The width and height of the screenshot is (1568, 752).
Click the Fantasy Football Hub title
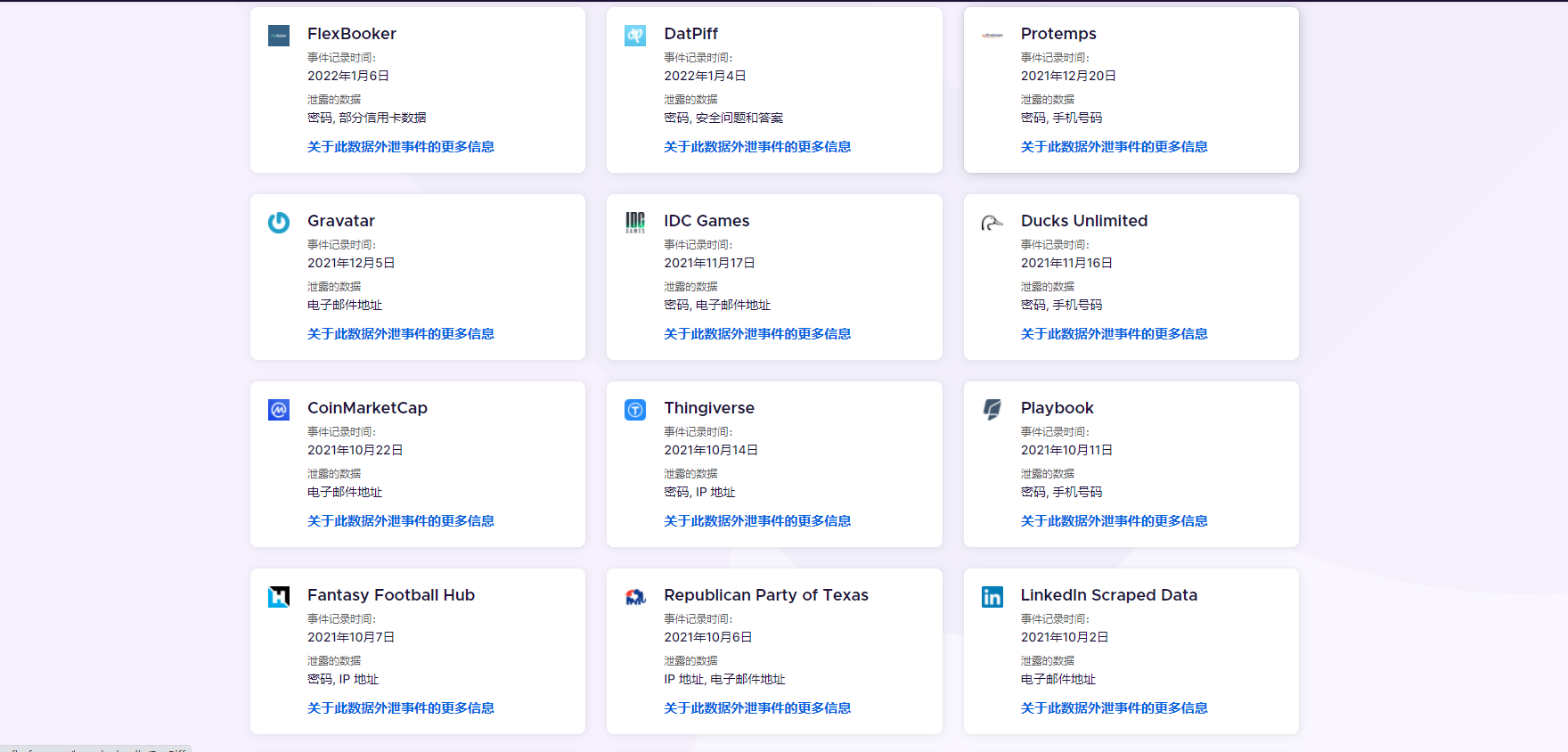tap(391, 595)
